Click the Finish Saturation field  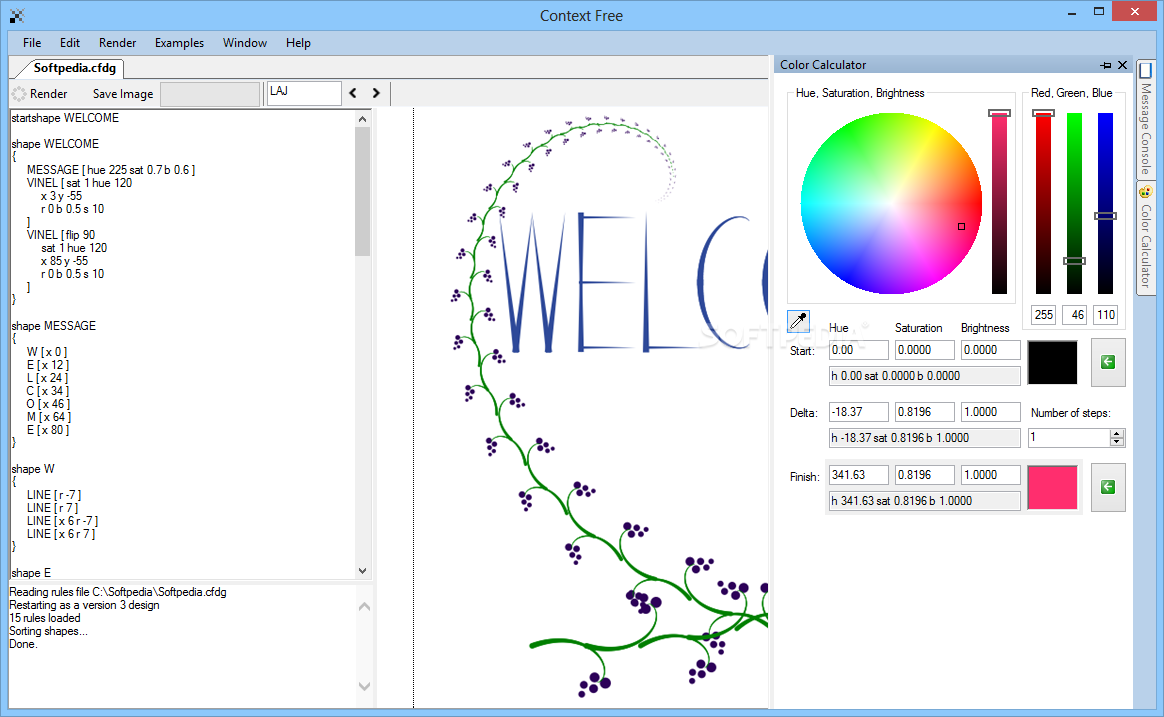(924, 475)
